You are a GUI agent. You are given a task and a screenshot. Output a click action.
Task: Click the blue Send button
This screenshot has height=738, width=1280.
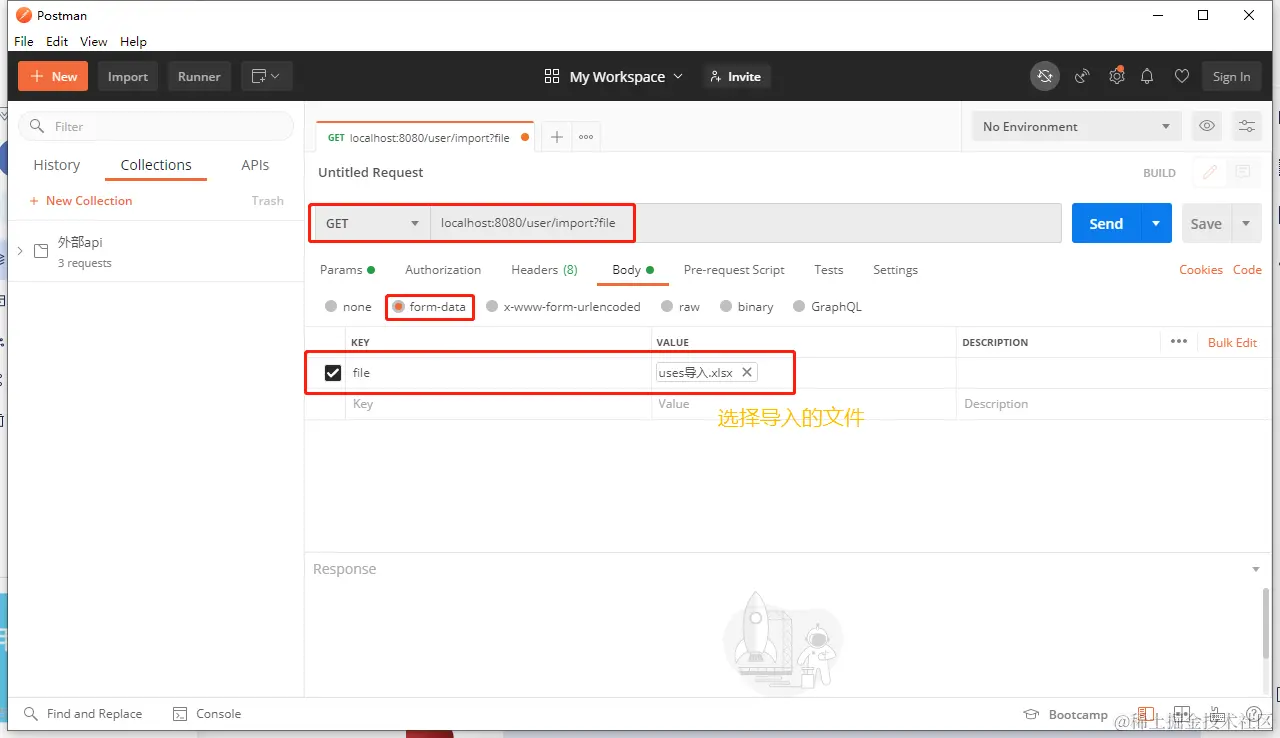[1107, 223]
